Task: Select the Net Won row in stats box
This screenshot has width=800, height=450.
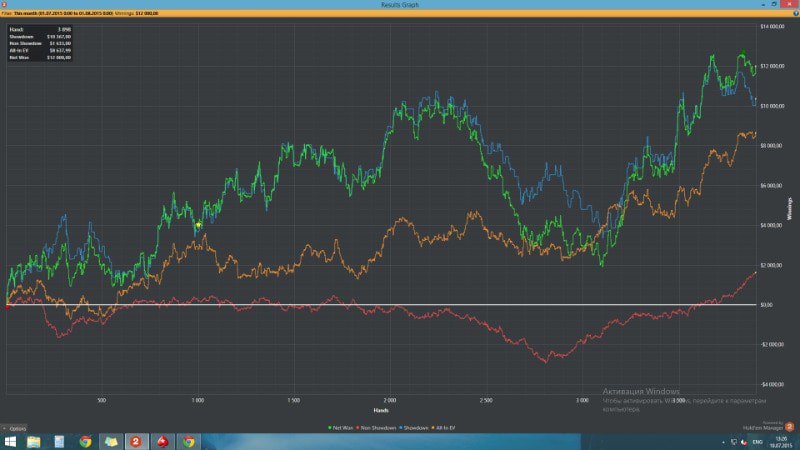Action: point(40,58)
